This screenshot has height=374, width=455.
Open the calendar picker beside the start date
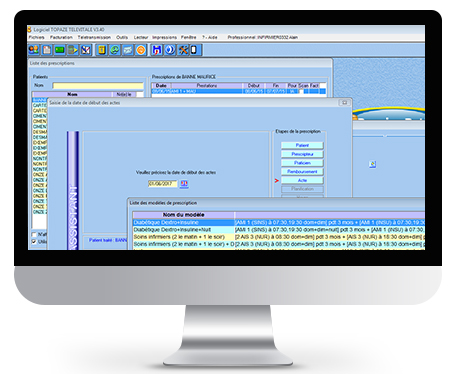click(x=184, y=184)
